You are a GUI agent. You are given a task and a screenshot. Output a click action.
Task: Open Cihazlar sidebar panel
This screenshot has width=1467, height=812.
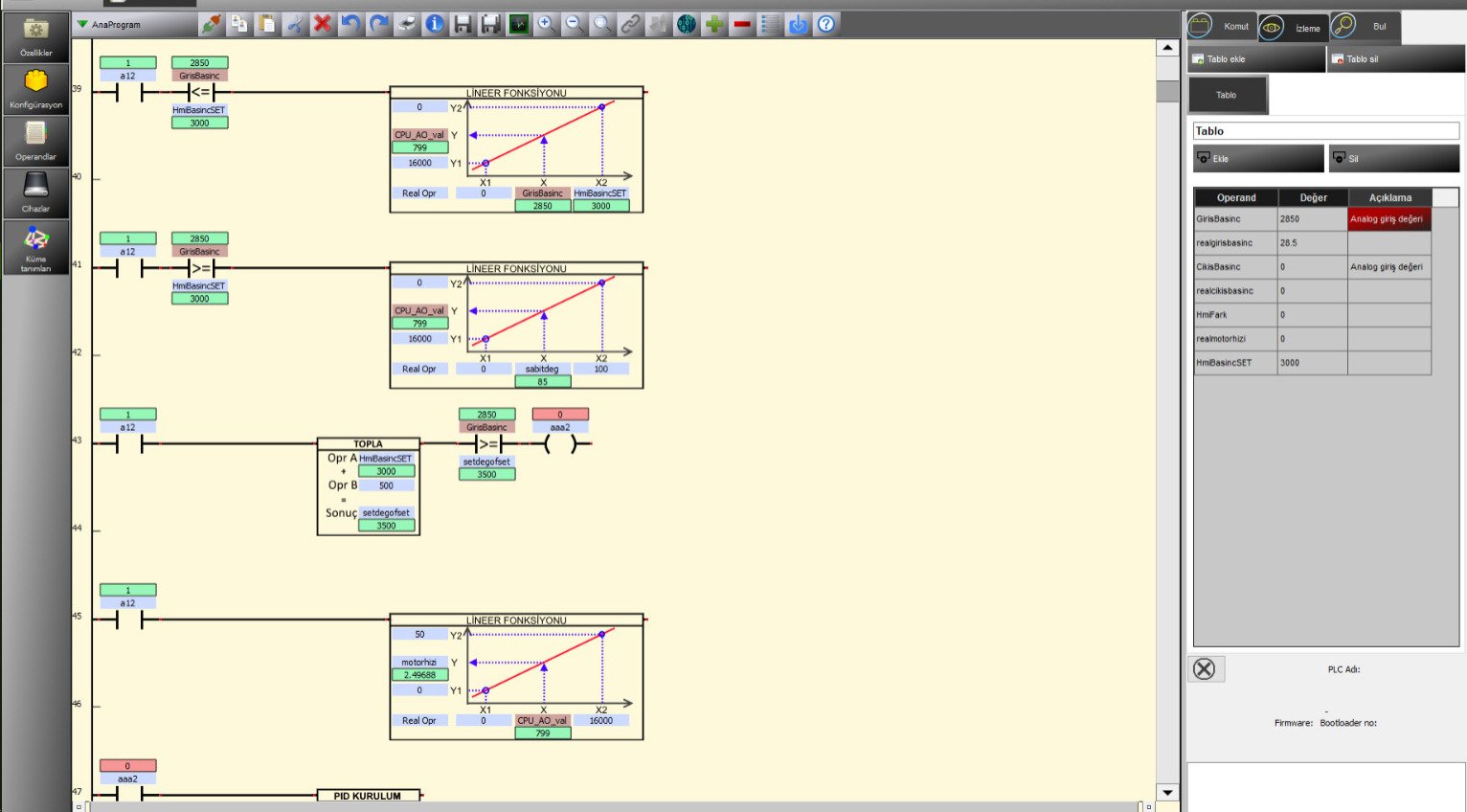[x=36, y=192]
